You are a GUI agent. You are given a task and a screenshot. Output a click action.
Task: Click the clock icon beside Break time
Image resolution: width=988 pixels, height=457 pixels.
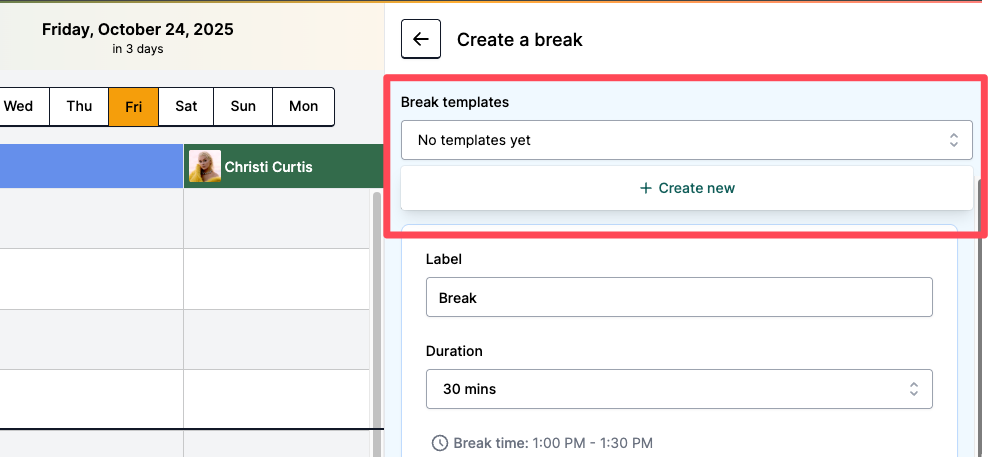click(x=439, y=443)
